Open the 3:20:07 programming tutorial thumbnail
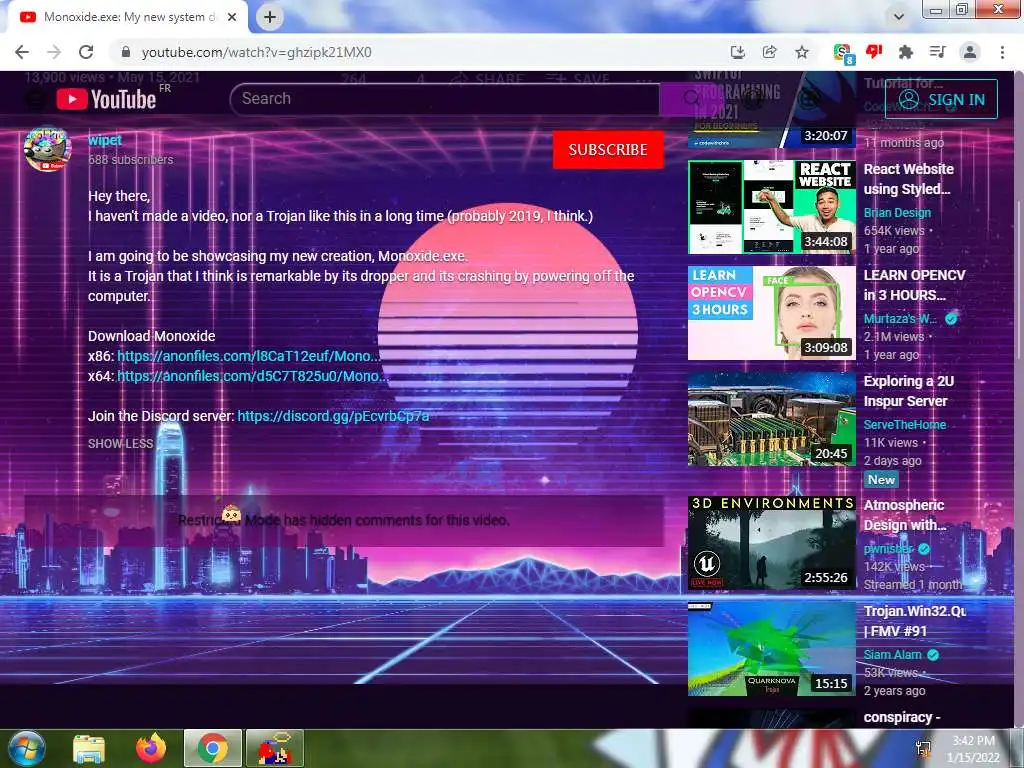Viewport: 1024px width, 768px height. click(771, 110)
